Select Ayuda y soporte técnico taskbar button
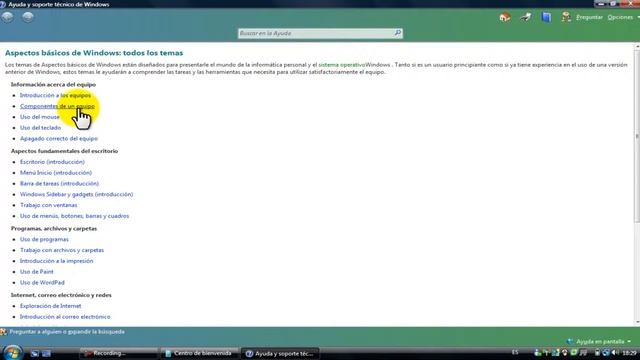Viewport: 640px width, 360px height. pos(280,353)
